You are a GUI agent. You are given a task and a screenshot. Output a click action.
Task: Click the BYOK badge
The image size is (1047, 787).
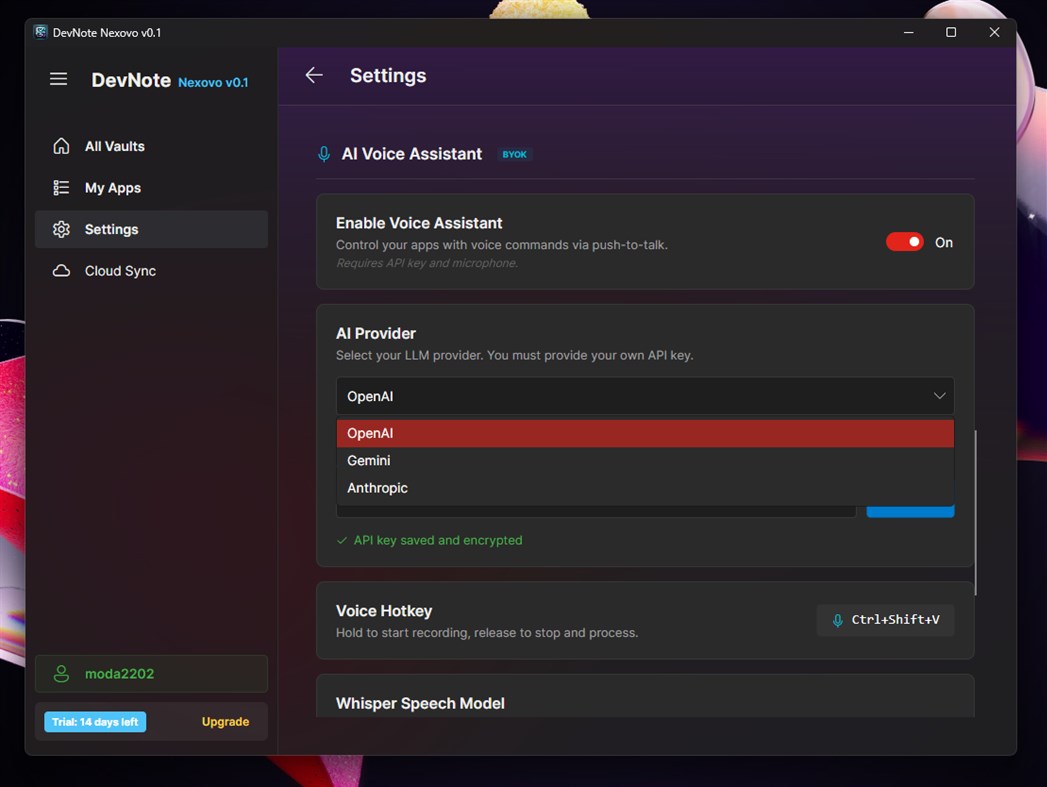[x=514, y=154]
